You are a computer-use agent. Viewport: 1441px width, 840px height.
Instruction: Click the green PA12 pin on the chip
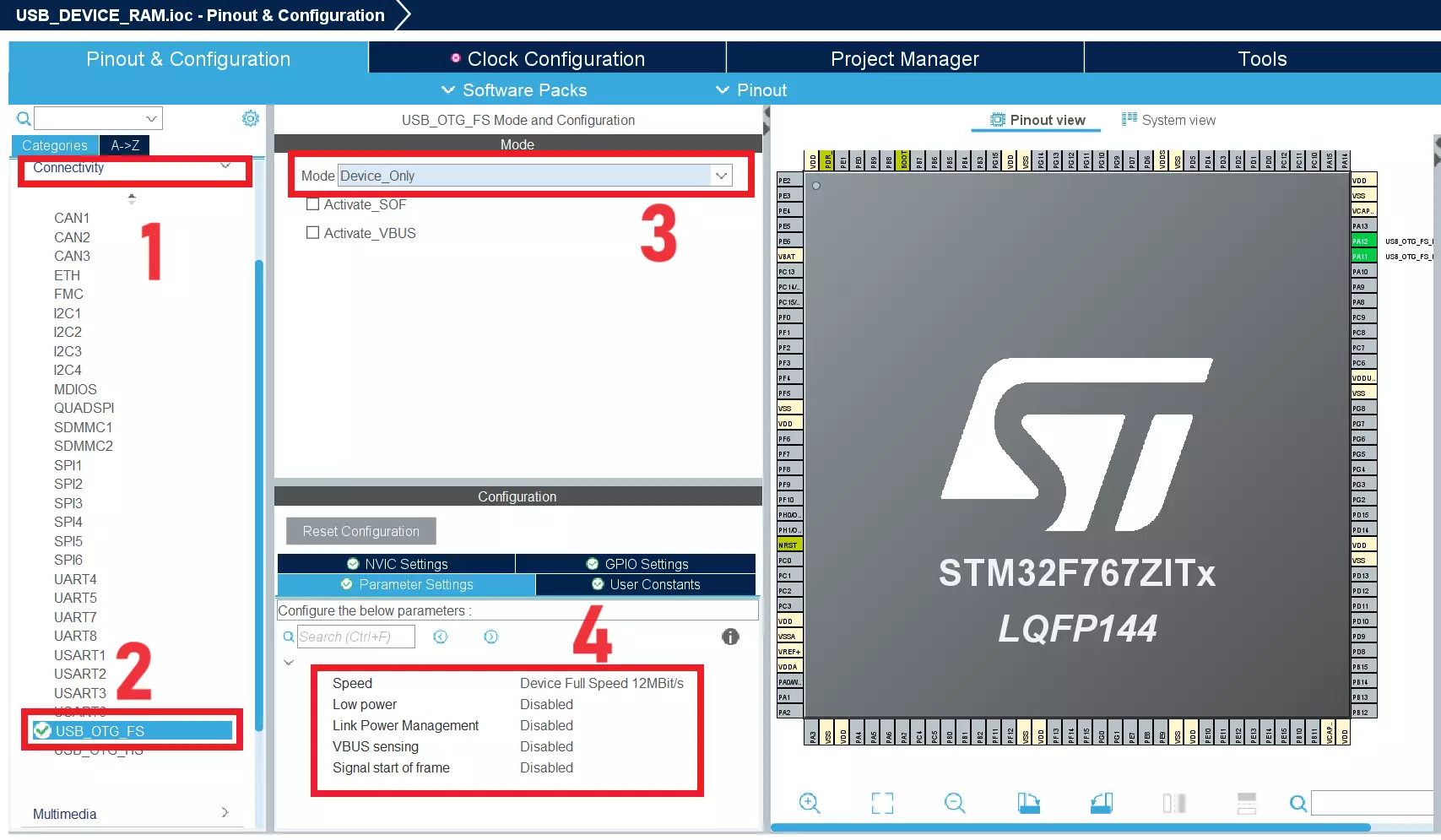click(1363, 241)
